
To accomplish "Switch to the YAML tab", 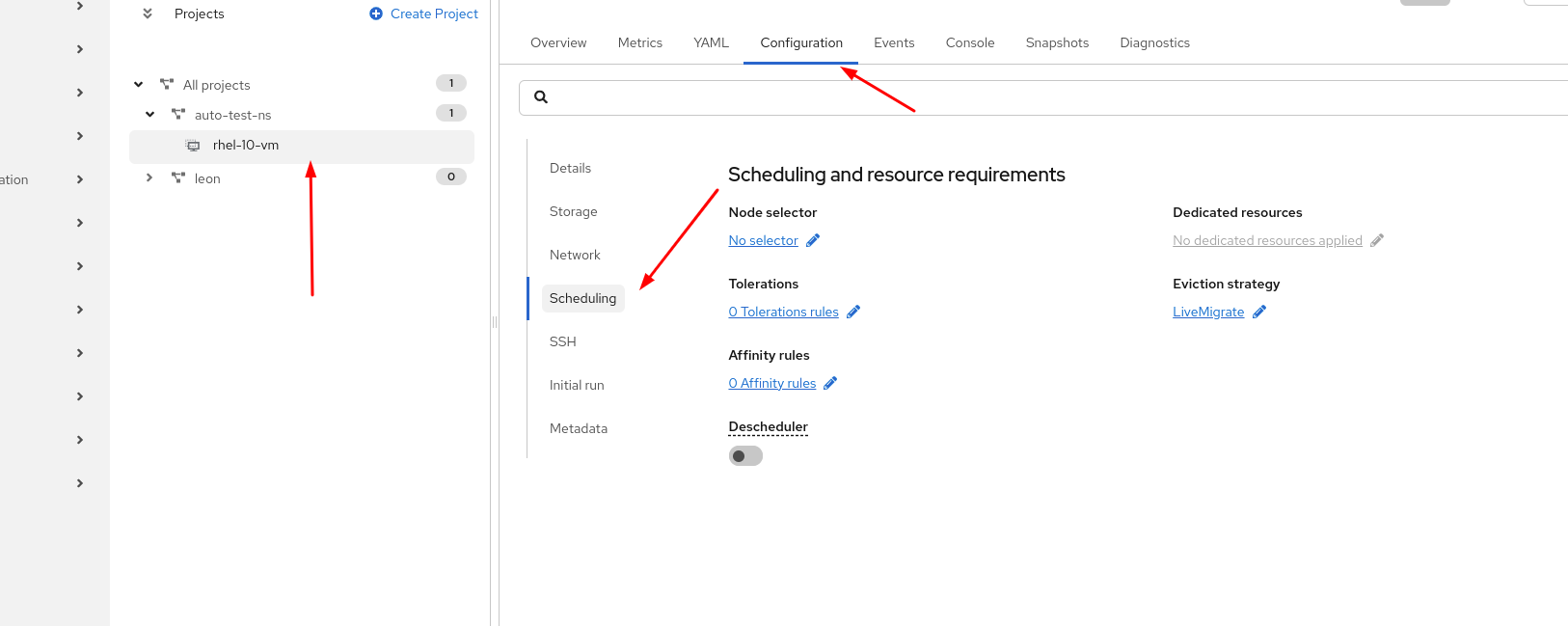I will tap(711, 42).
